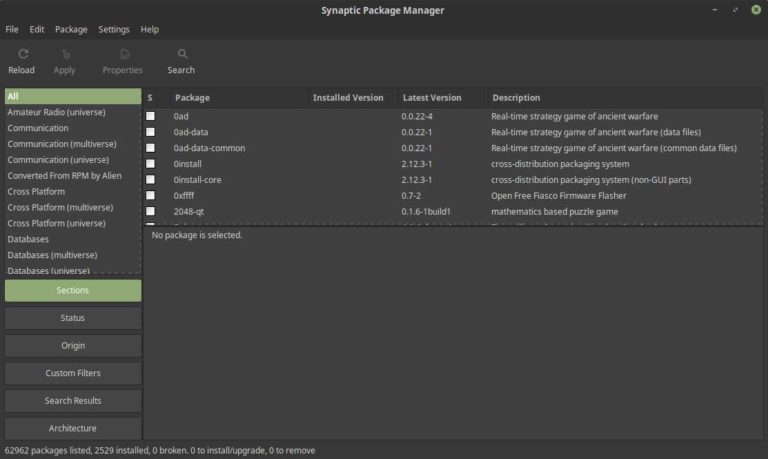
Task: Click the Search magnifier icon
Action: [x=182, y=54]
